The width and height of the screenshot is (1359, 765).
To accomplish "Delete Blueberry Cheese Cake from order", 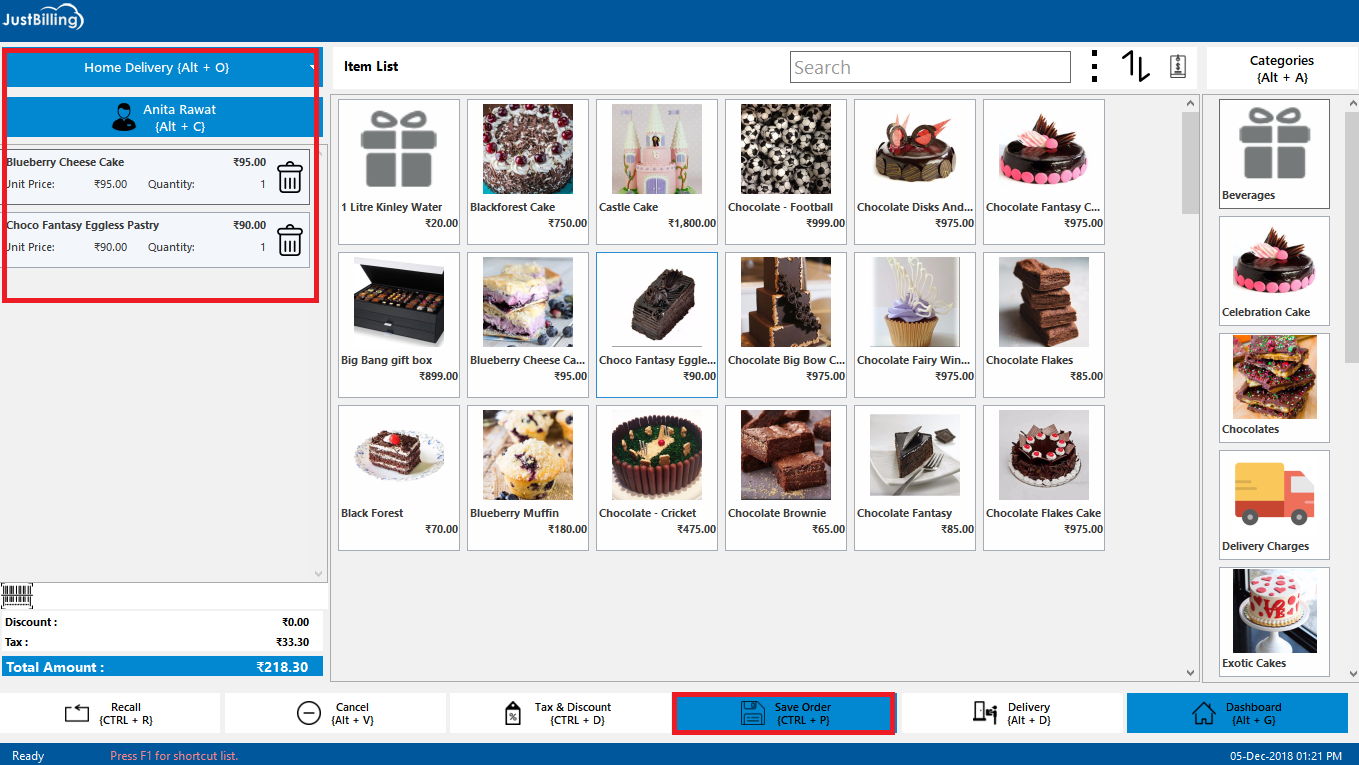I will (289, 177).
